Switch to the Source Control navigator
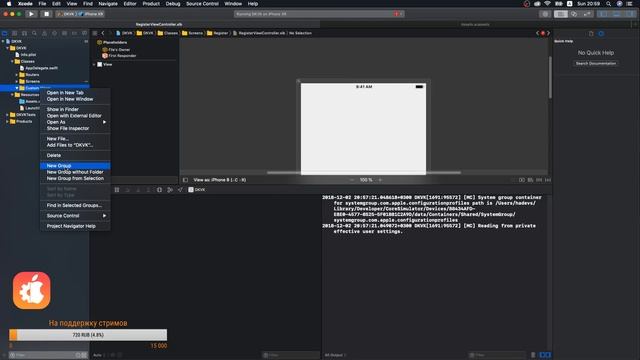Screen dimensions: 640x360 (x=15, y=33)
